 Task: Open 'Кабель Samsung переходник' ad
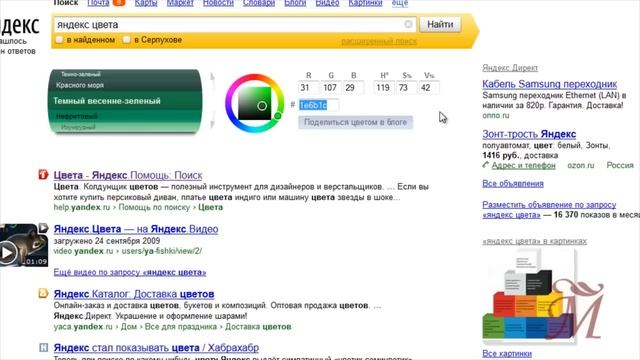coord(549,84)
